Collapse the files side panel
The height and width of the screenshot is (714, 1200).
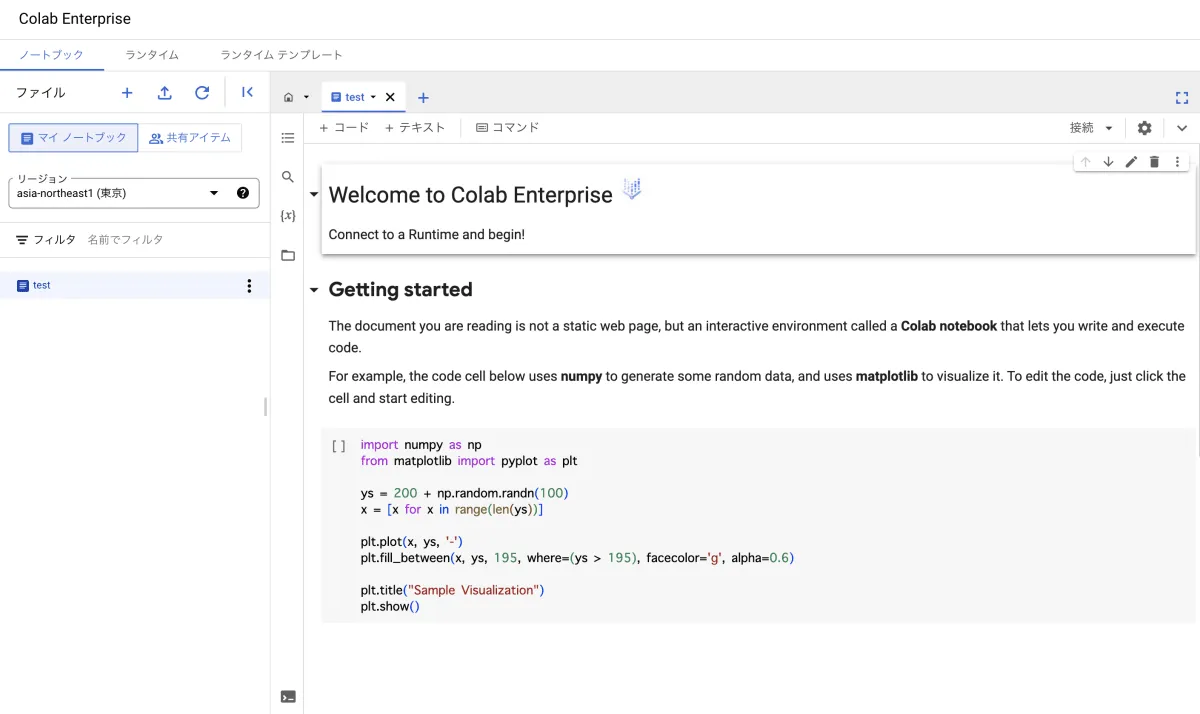pos(247,93)
